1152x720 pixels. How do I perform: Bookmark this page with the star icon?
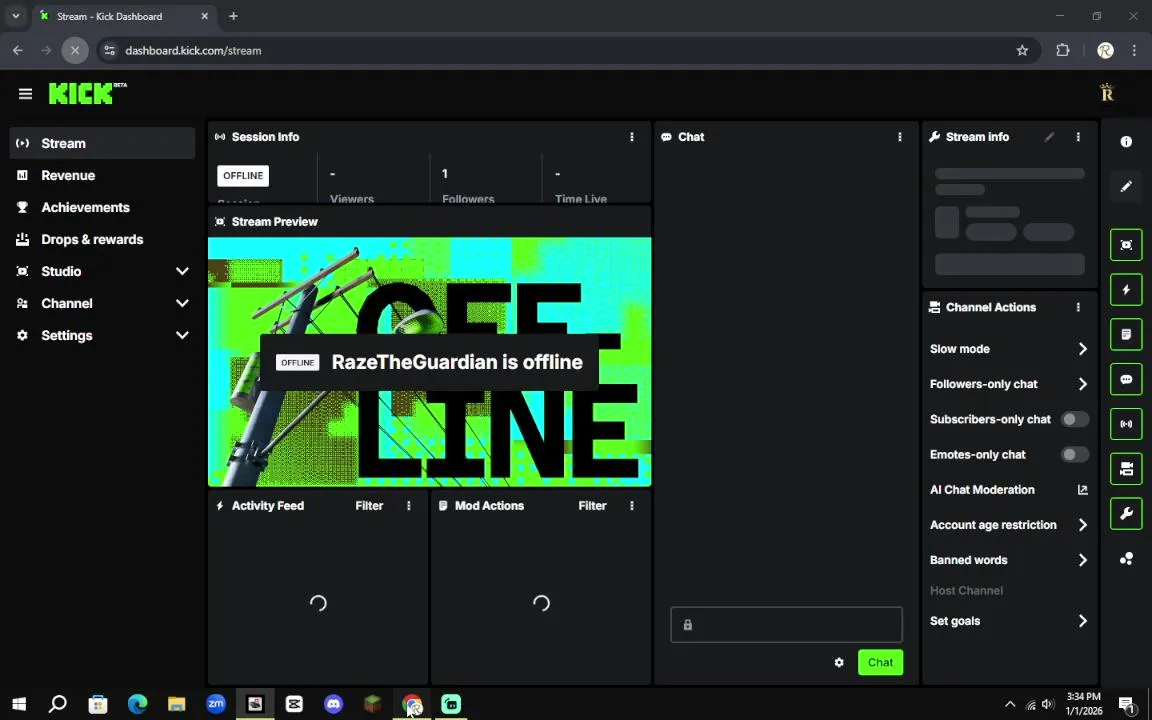pos(1022,51)
